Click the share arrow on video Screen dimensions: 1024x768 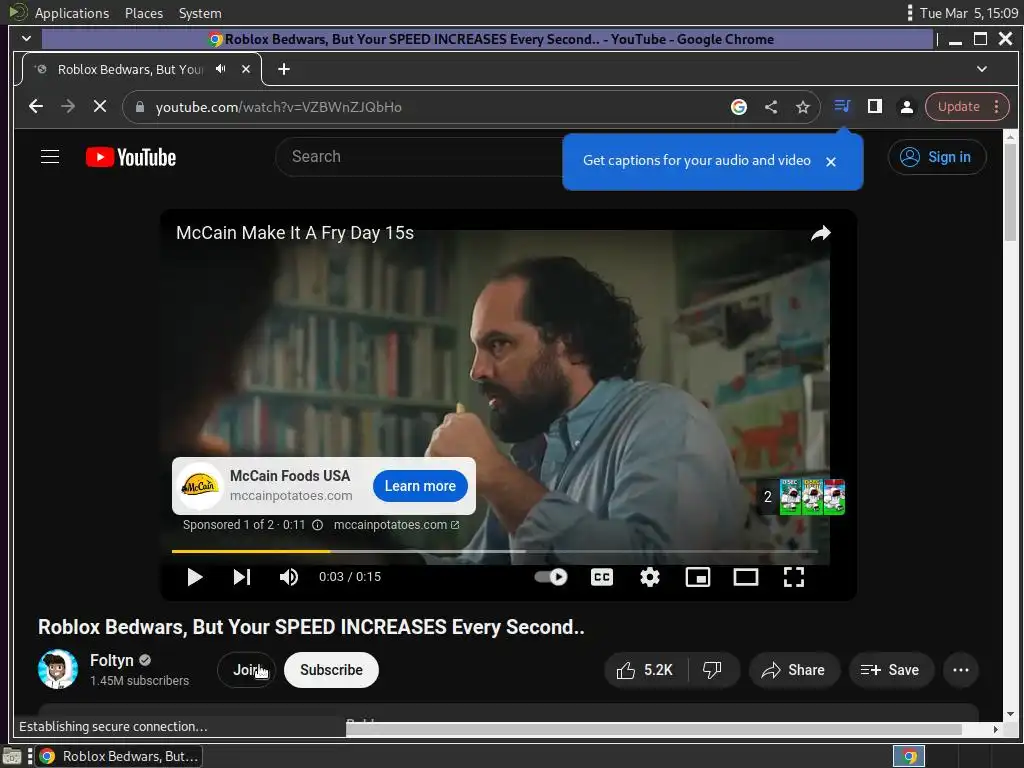(x=821, y=233)
